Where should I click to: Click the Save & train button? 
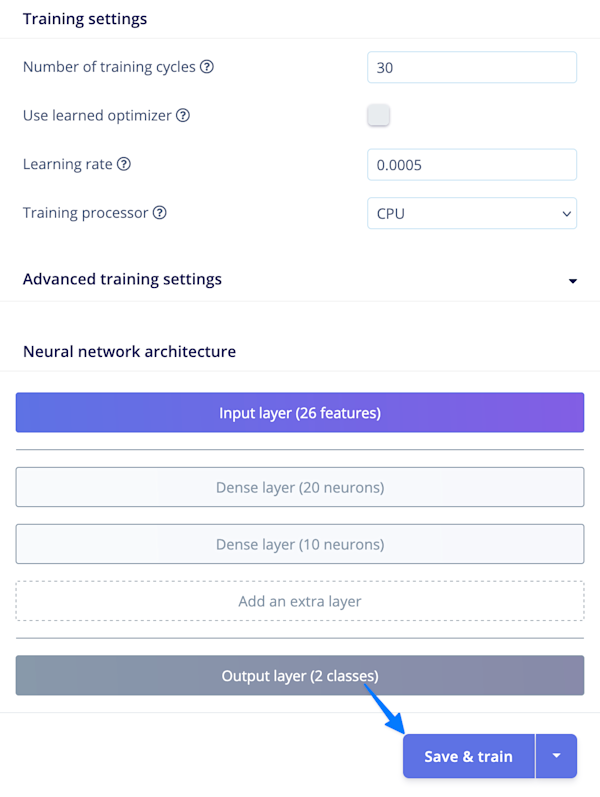468,757
